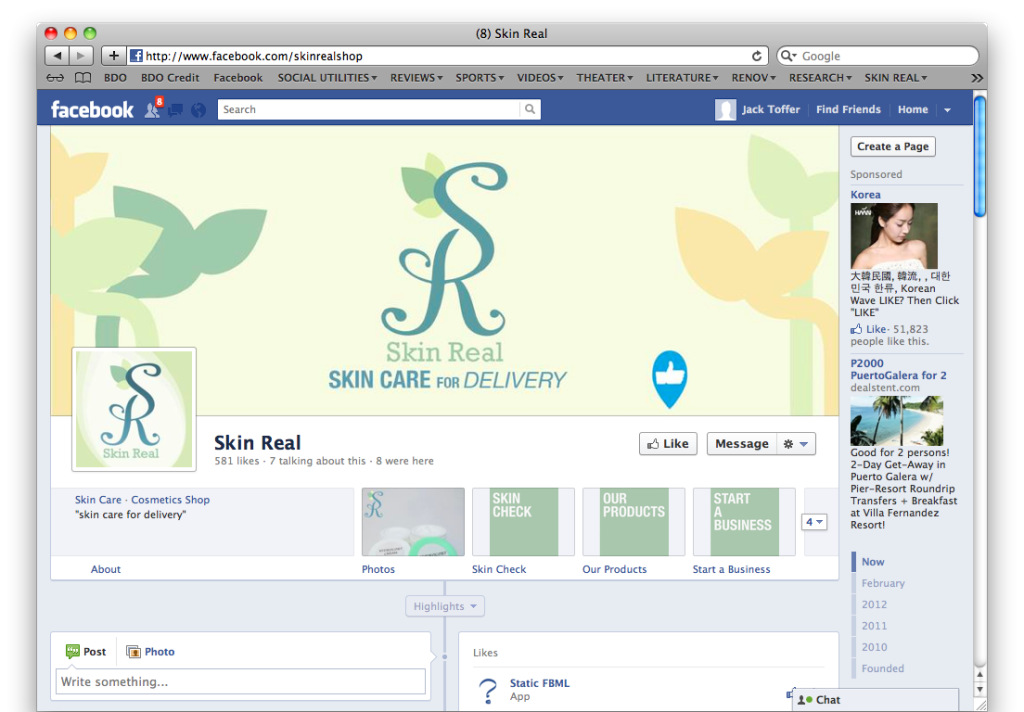Click the blue thumbs-up pin on the cover
Viewport: 1024px width, 712px height.
coord(669,379)
